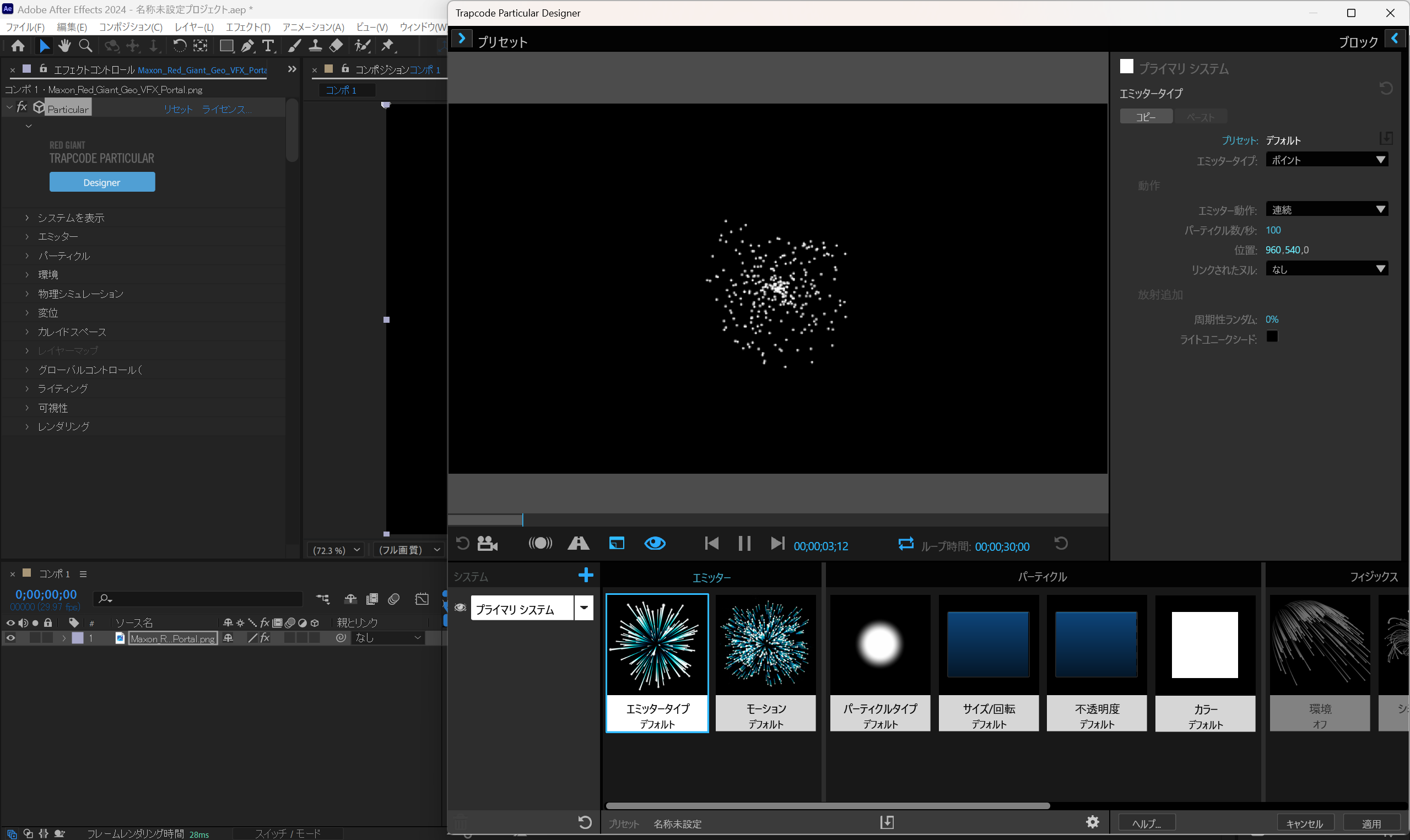Click the ヘルプ... button

pyautogui.click(x=1147, y=823)
